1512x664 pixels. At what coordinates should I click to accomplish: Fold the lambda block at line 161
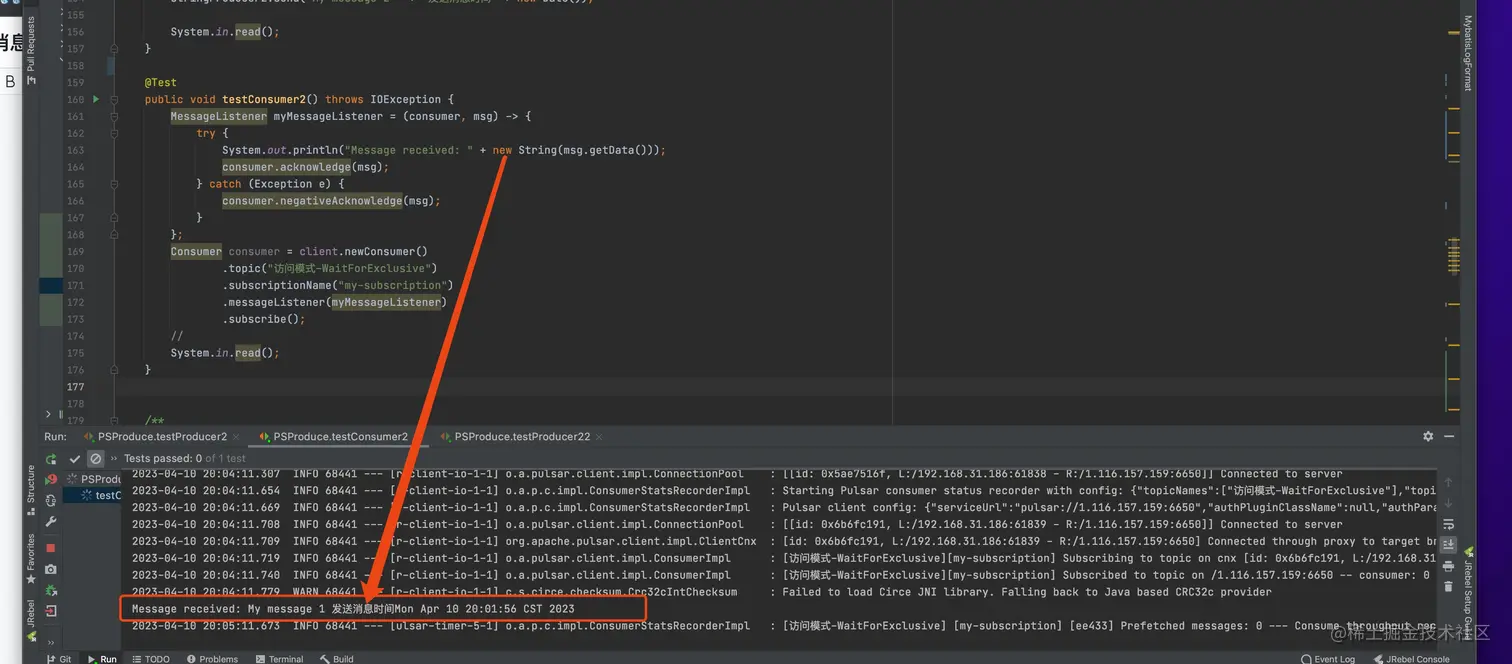point(114,116)
